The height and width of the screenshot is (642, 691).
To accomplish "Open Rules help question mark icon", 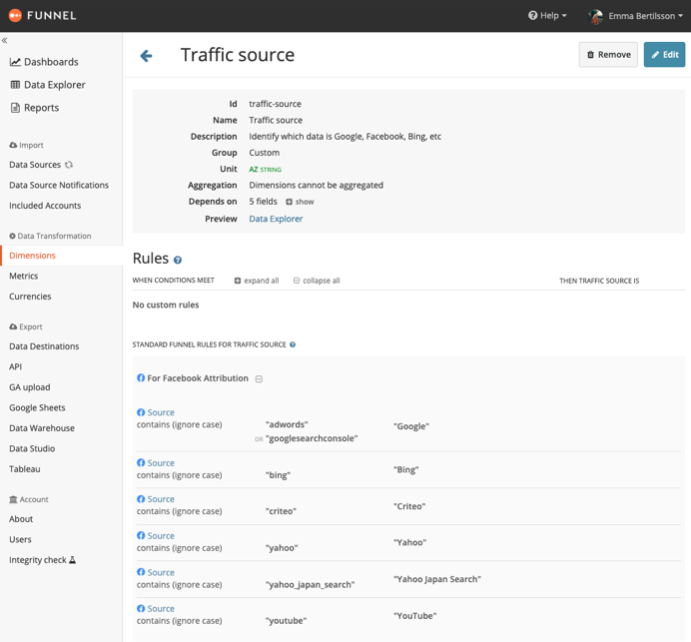I will (x=178, y=260).
